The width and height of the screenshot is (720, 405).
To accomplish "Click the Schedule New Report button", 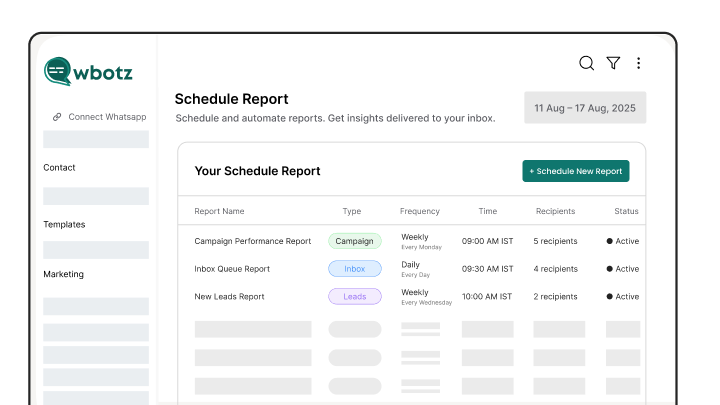I will [576, 171].
